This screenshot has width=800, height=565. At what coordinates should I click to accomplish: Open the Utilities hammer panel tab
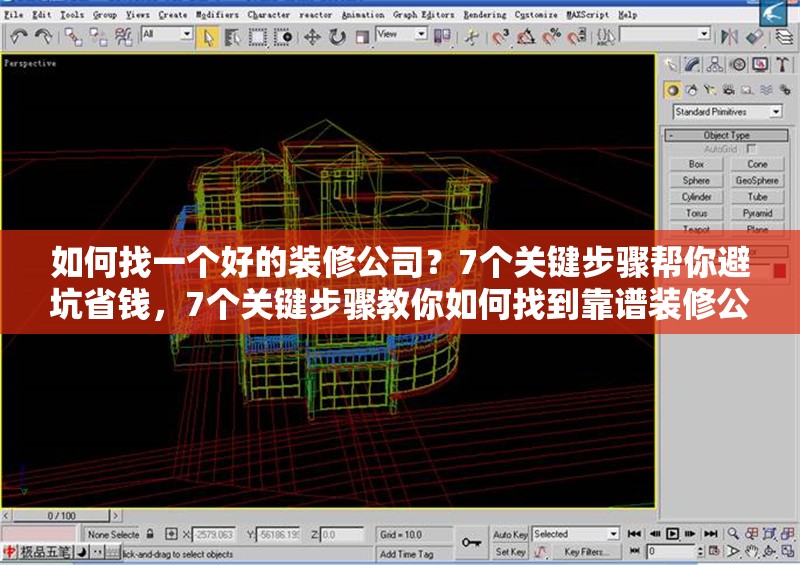tap(782, 65)
